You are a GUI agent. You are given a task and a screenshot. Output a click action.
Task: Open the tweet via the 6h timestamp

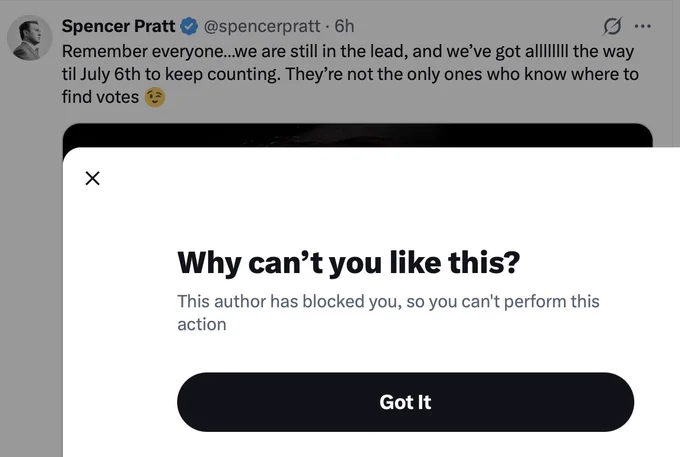pyautogui.click(x=344, y=26)
